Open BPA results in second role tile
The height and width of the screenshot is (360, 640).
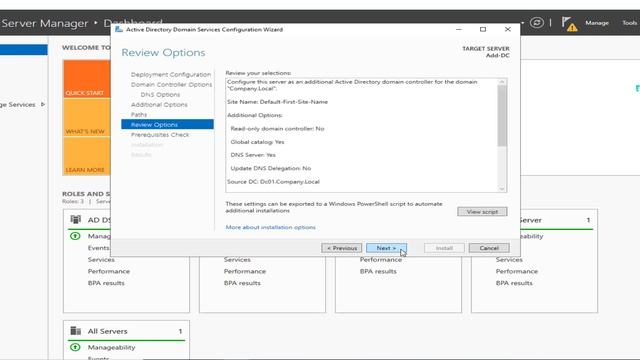point(242,283)
